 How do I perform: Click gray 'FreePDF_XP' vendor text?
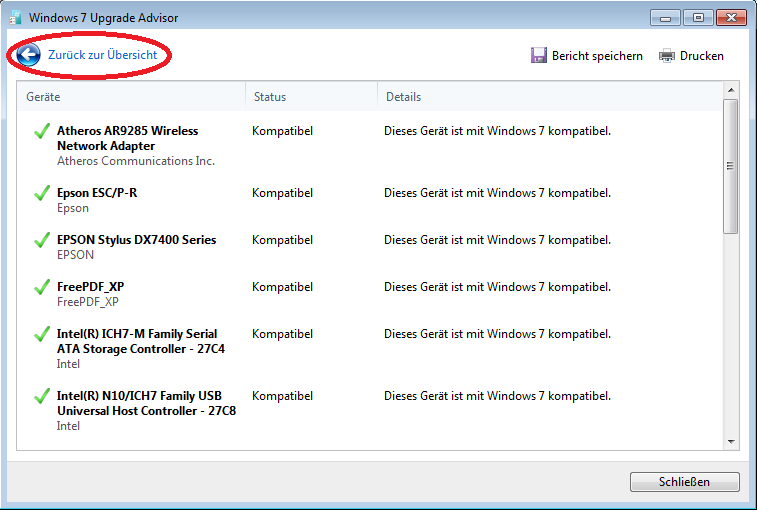pos(88,302)
